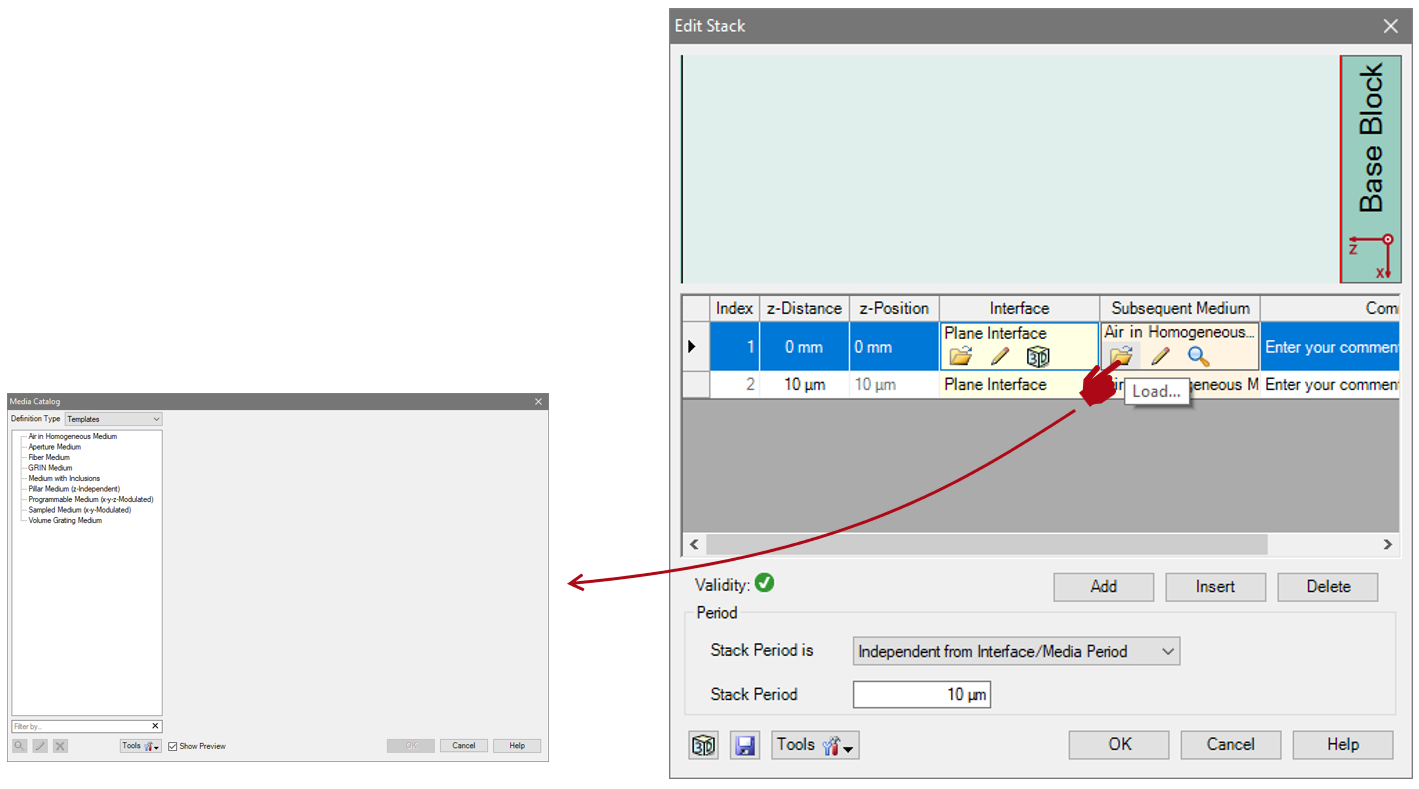Click the Load folder icon under Subsequent Medium
This screenshot has width=1419, height=789.
[x=1121, y=356]
